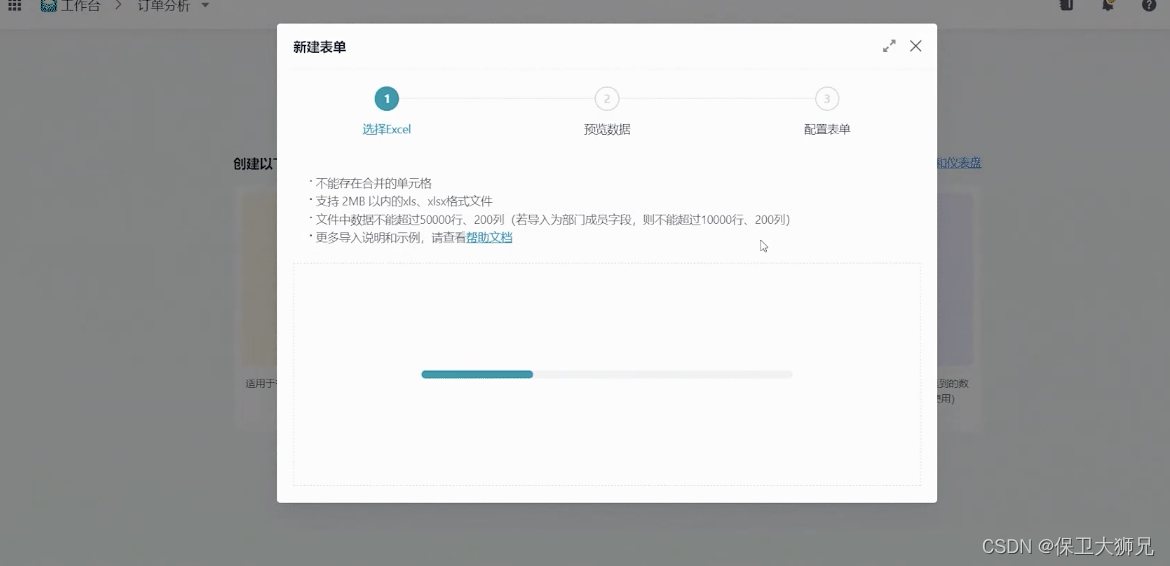Viewport: 1170px width, 566px height.
Task: Open the notification bell icon
Action: (x=1108, y=4)
